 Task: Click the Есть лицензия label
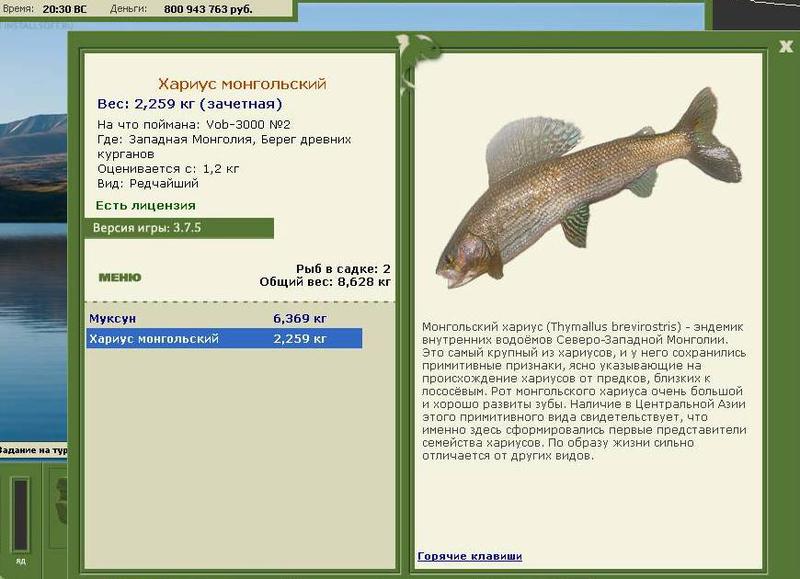pyautogui.click(x=145, y=206)
